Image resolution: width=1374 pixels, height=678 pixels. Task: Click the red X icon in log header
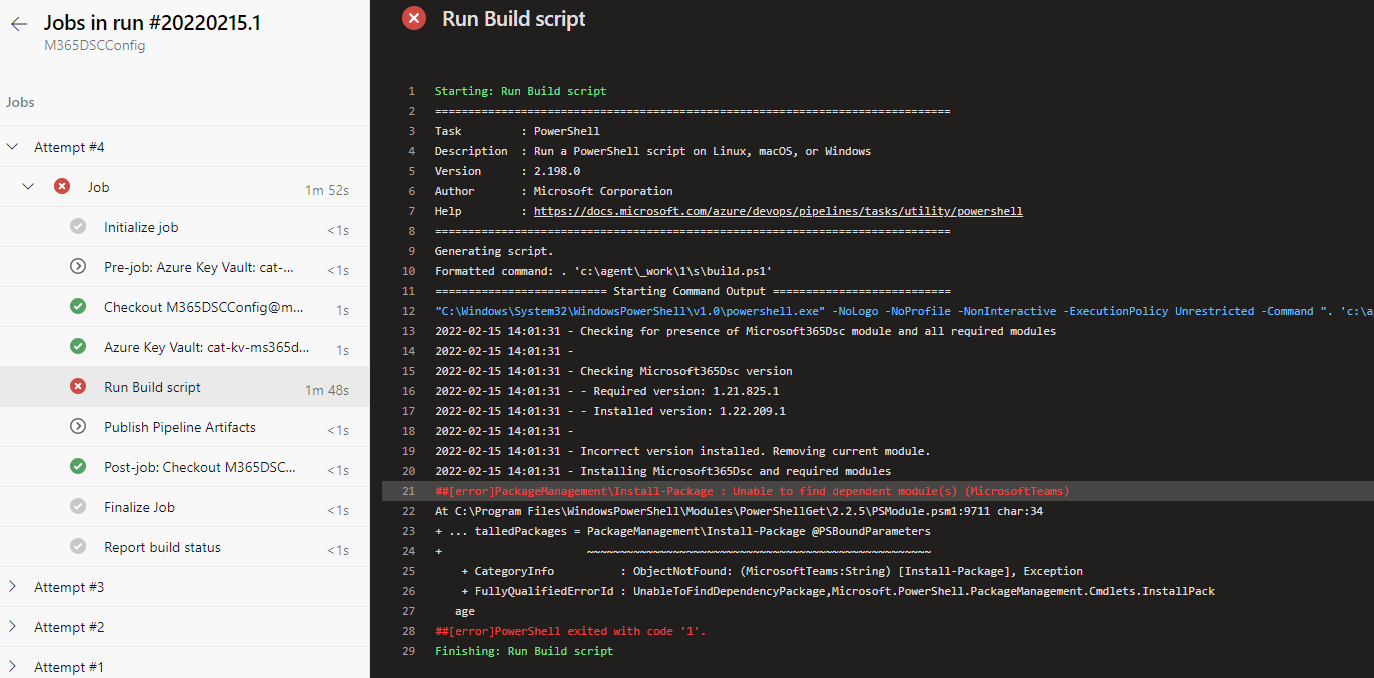click(x=413, y=18)
